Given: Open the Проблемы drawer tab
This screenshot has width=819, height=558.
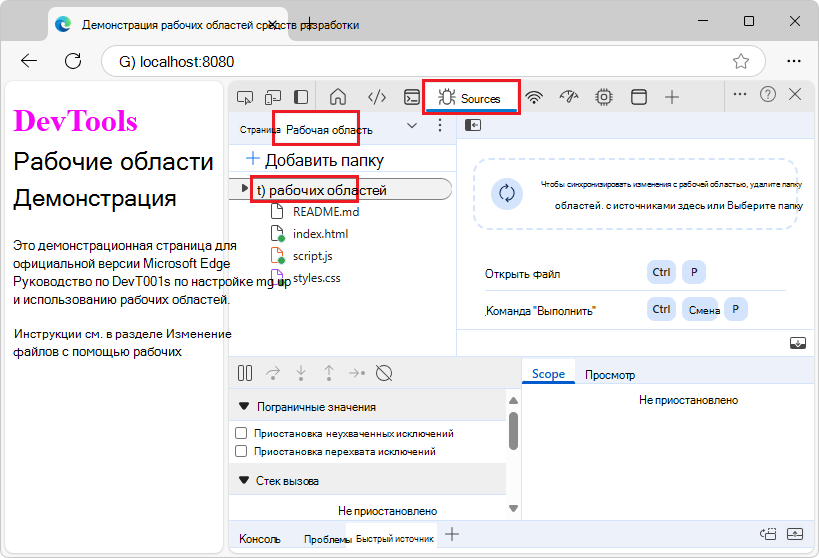Looking at the screenshot, I should click(327, 539).
